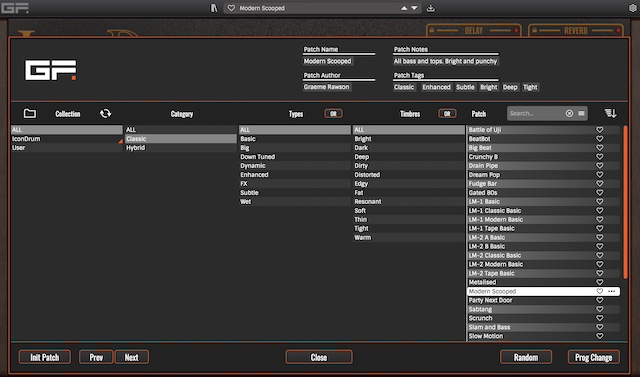Filter by Down Tuned type
This screenshot has height=377, width=640.
[295, 157]
